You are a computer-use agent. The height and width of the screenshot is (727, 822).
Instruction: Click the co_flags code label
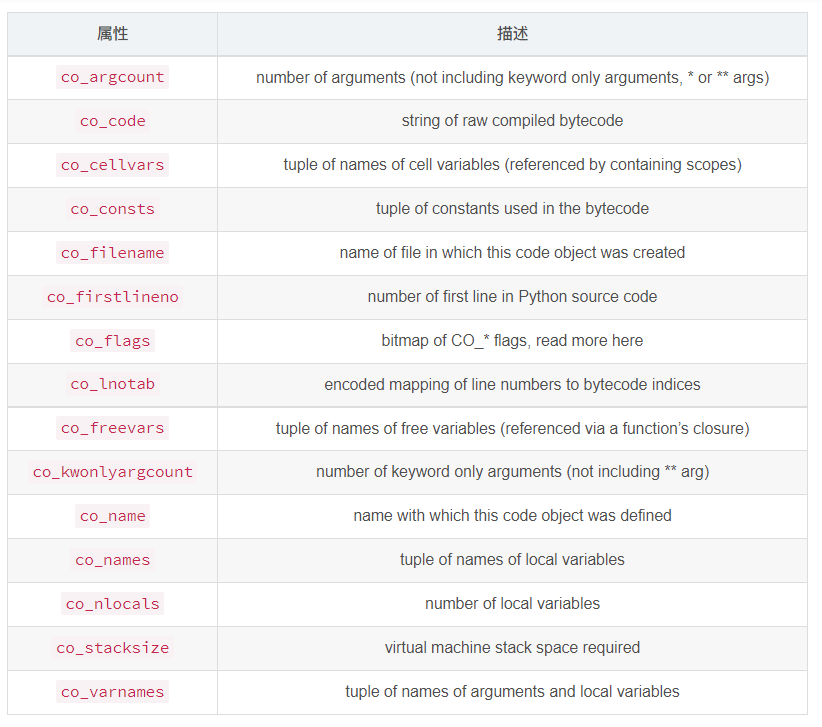[112, 341]
